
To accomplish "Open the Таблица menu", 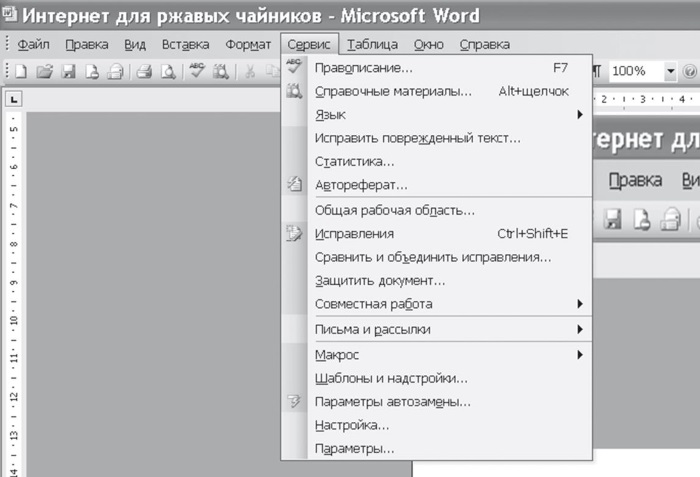I will click(372, 45).
